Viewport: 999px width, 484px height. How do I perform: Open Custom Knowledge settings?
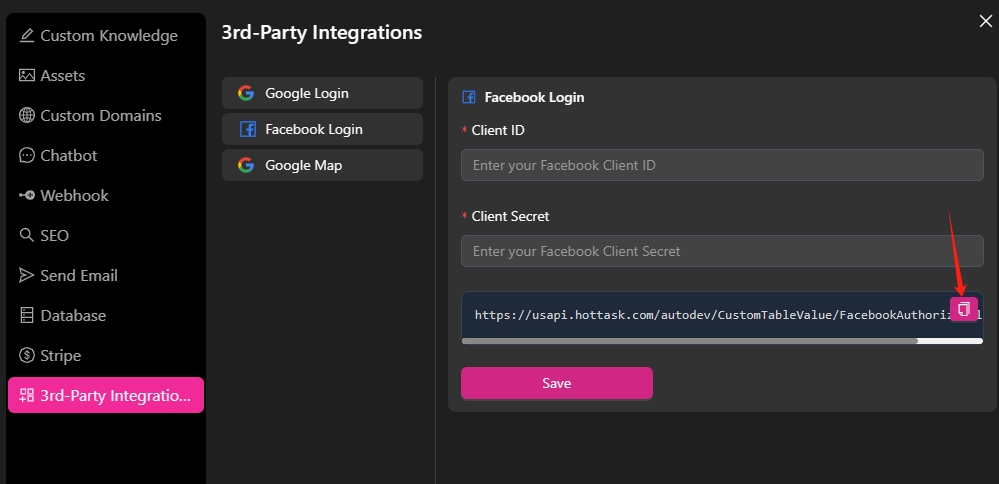click(106, 36)
